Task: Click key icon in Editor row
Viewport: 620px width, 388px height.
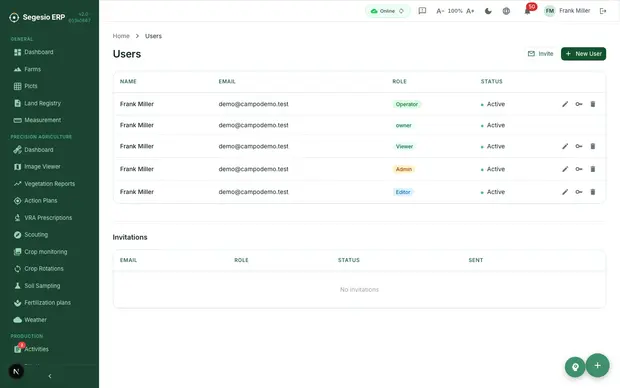Action: click(579, 192)
